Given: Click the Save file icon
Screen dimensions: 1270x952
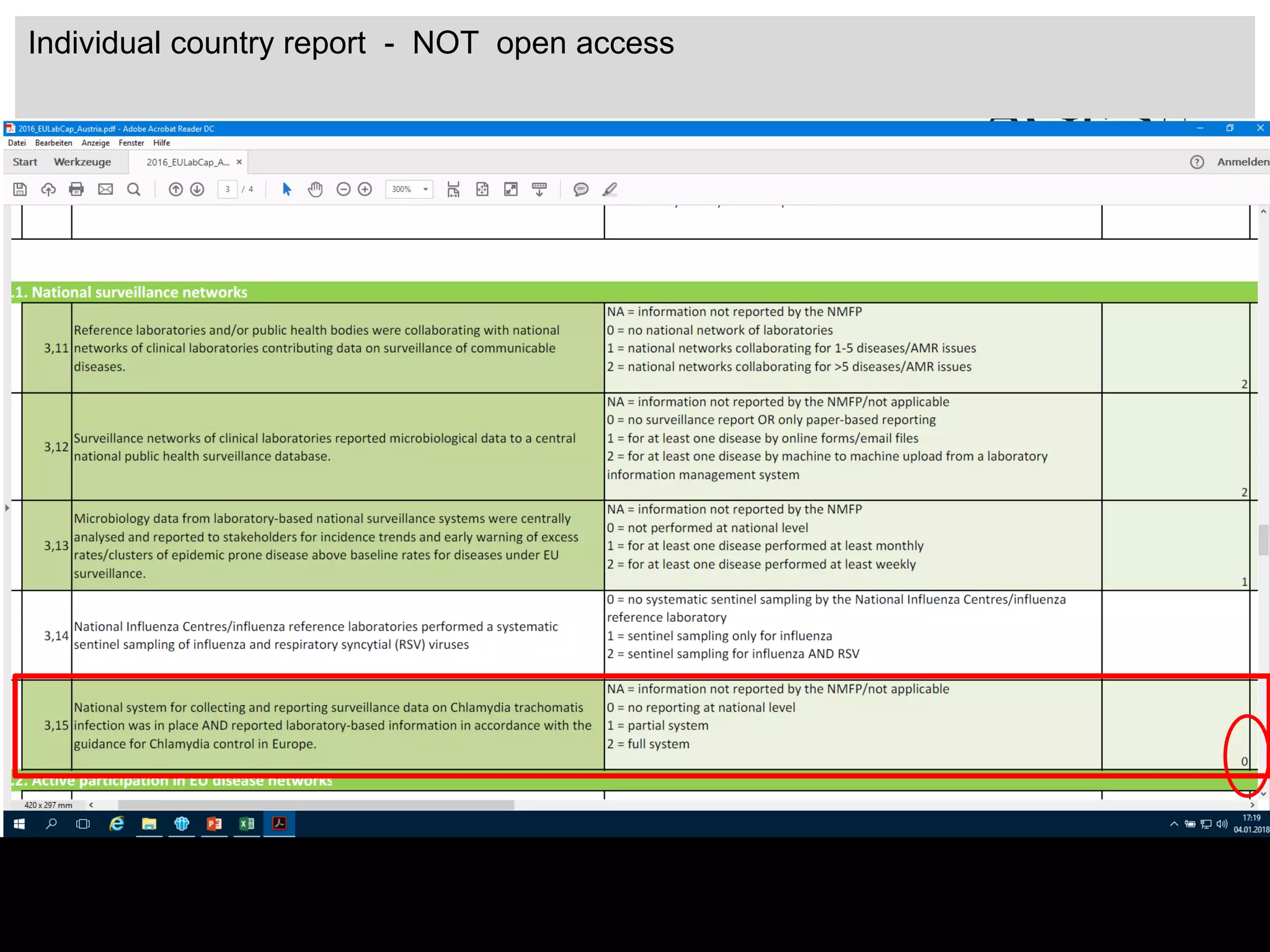Looking at the screenshot, I should 20,189.
